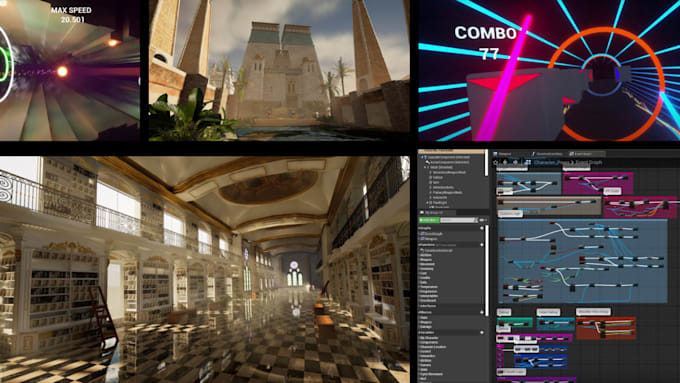Viewport: 680px width, 383px height.
Task: Open the My Blueprint panel tab
Action: click(x=437, y=213)
